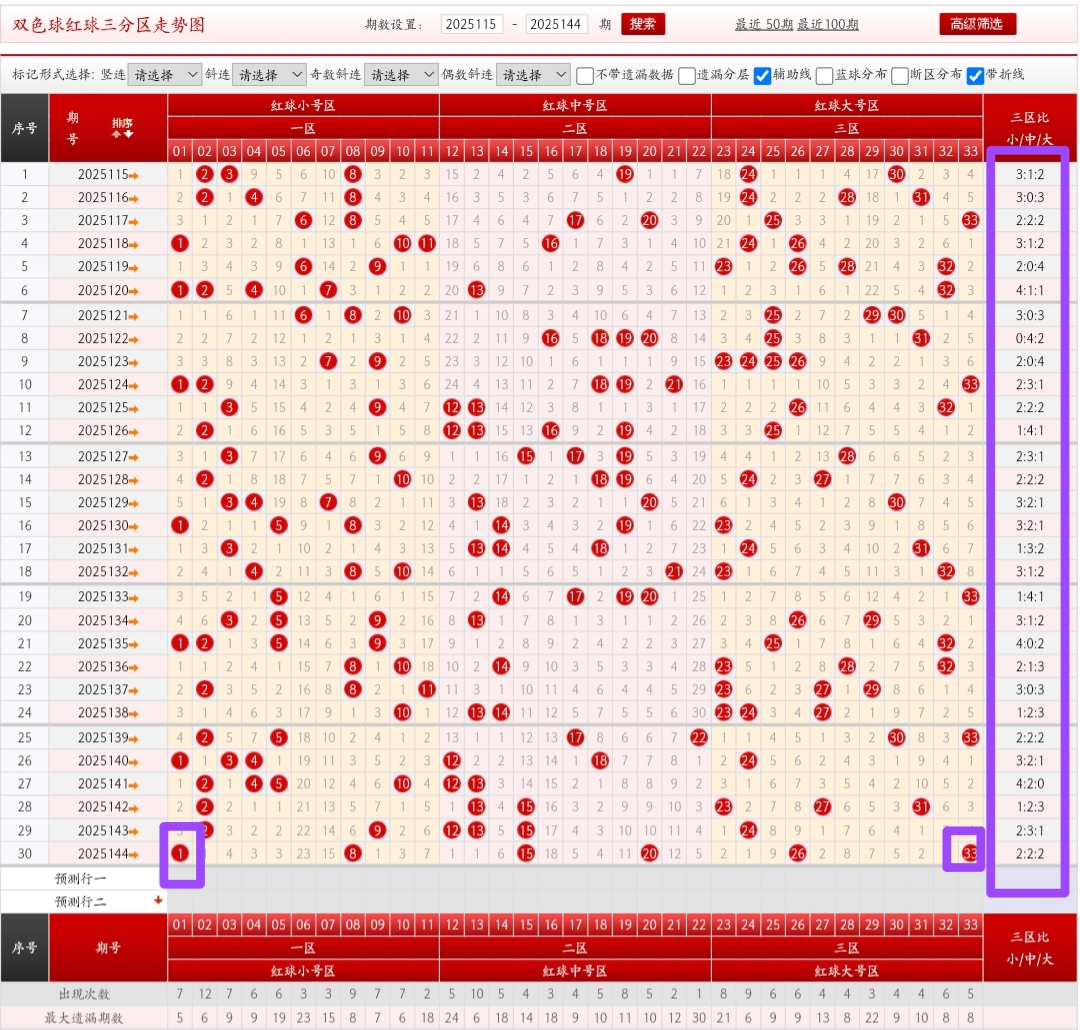Click red ball 19 in row 2025115
This screenshot has height=1030, width=1080.
click(625, 174)
